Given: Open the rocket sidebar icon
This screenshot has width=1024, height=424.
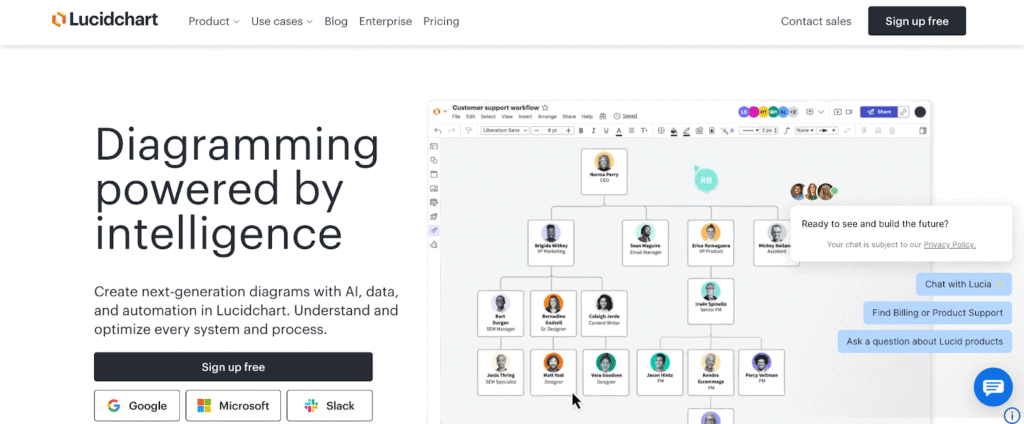Looking at the screenshot, I should point(434,216).
